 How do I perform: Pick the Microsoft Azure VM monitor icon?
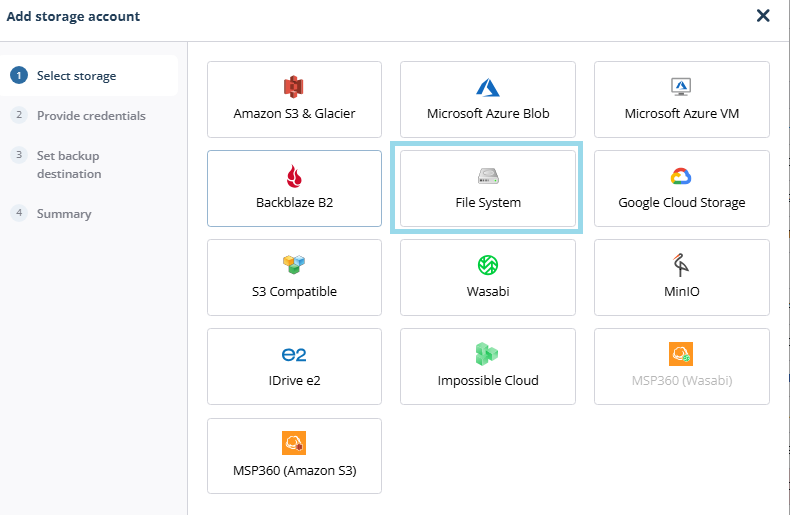coord(681,87)
